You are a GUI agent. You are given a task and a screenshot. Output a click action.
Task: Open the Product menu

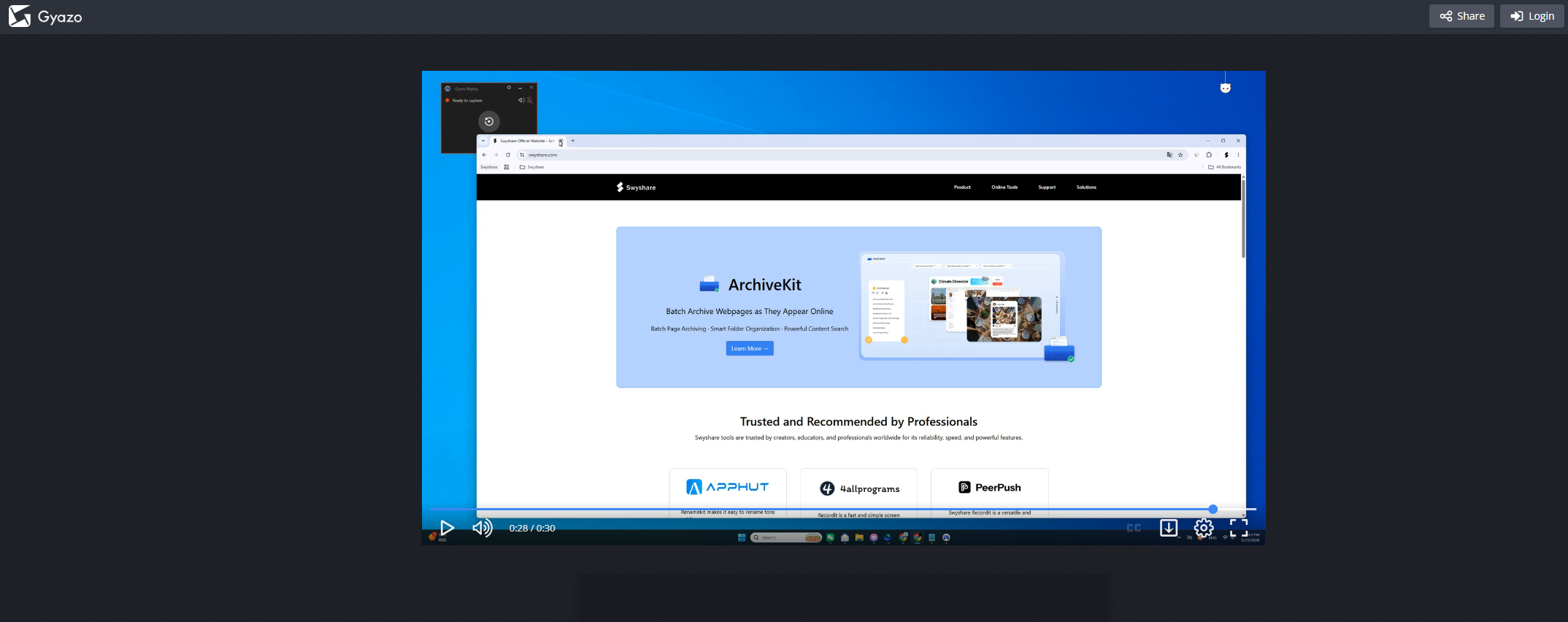[x=962, y=188]
